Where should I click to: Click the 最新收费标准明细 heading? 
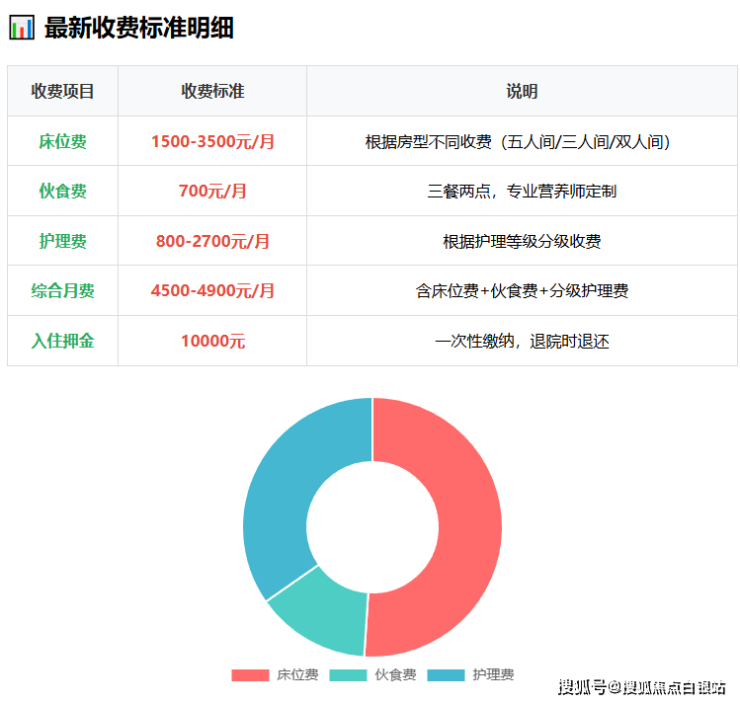click(139, 28)
